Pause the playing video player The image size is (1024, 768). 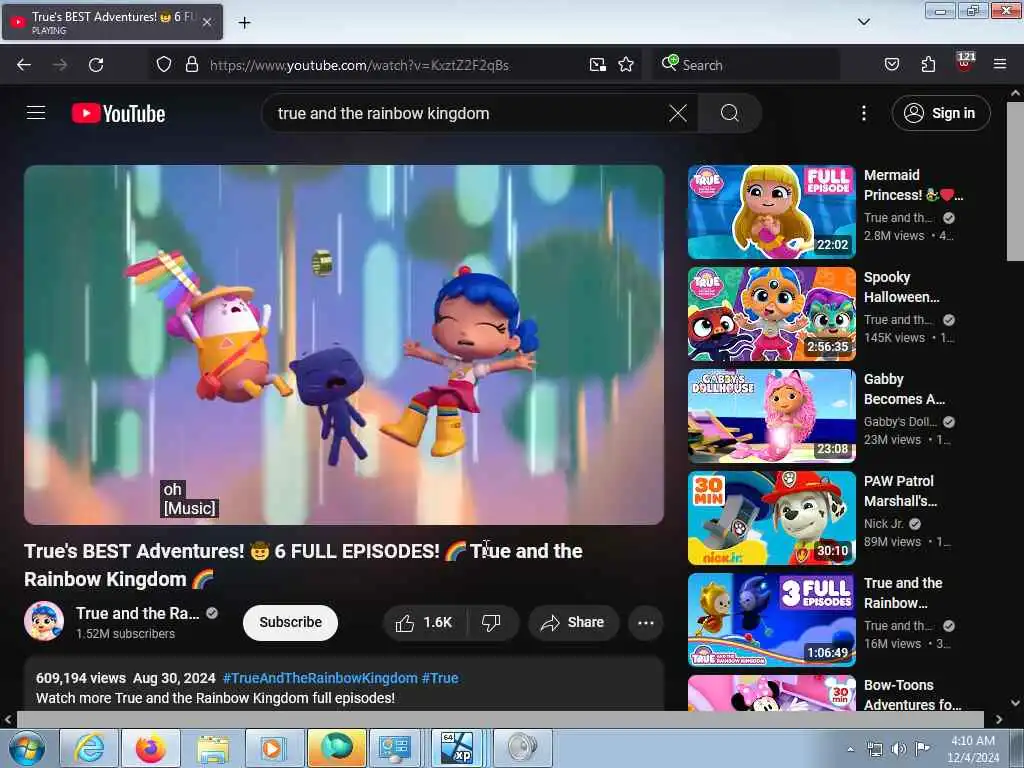point(344,344)
